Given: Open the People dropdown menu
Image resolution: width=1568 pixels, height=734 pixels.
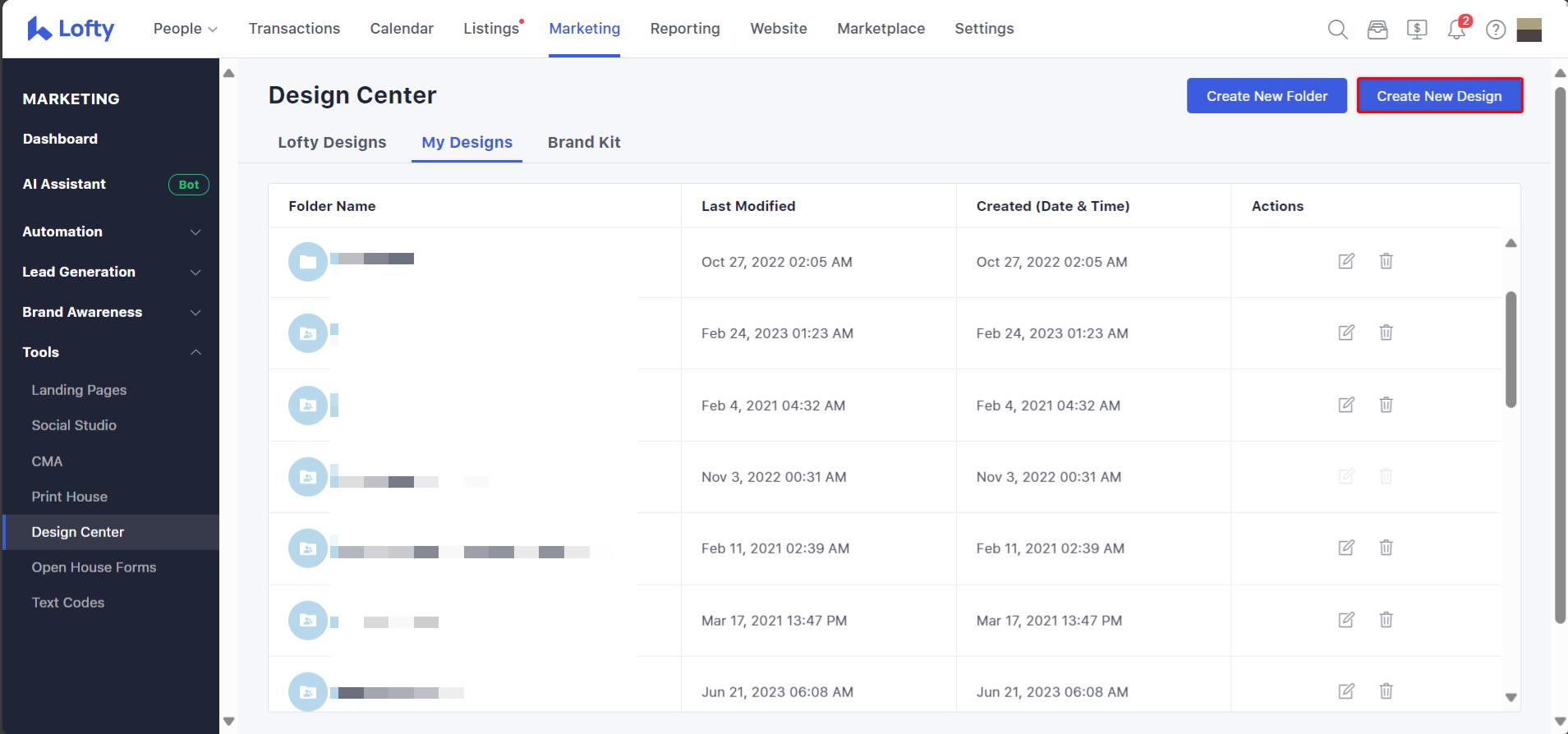Looking at the screenshot, I should [185, 29].
